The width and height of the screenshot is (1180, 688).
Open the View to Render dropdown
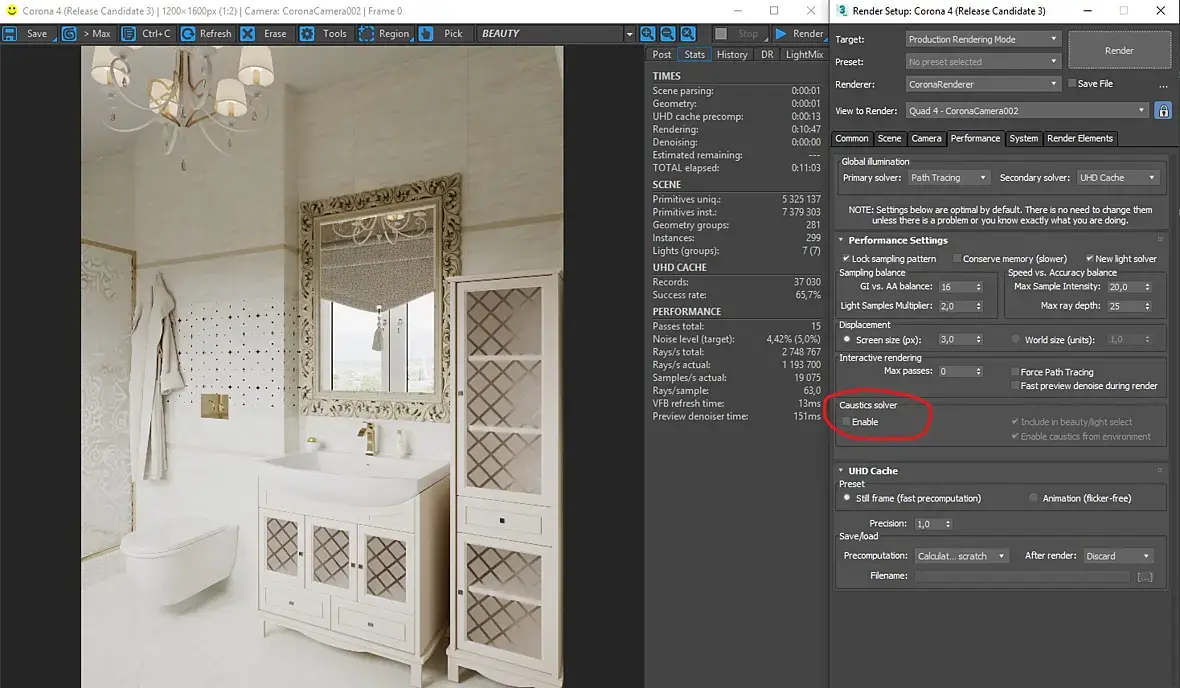click(1027, 111)
